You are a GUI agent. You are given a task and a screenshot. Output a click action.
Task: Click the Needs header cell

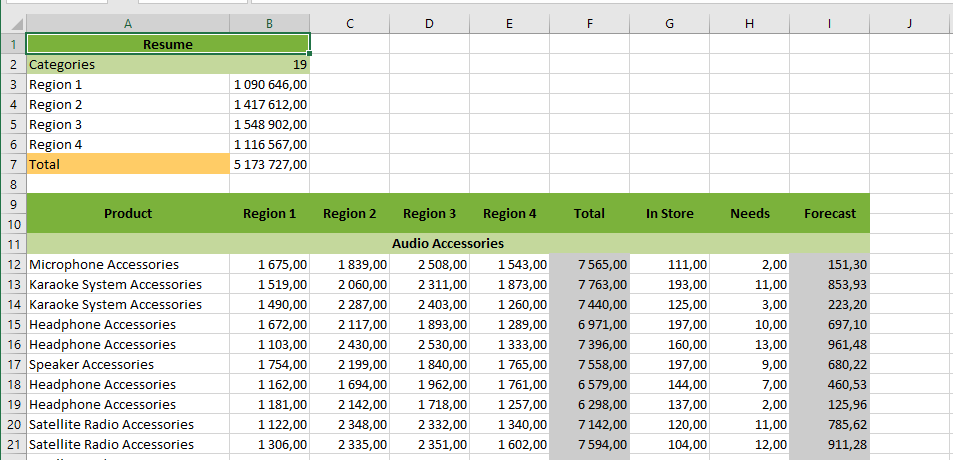coord(749,213)
